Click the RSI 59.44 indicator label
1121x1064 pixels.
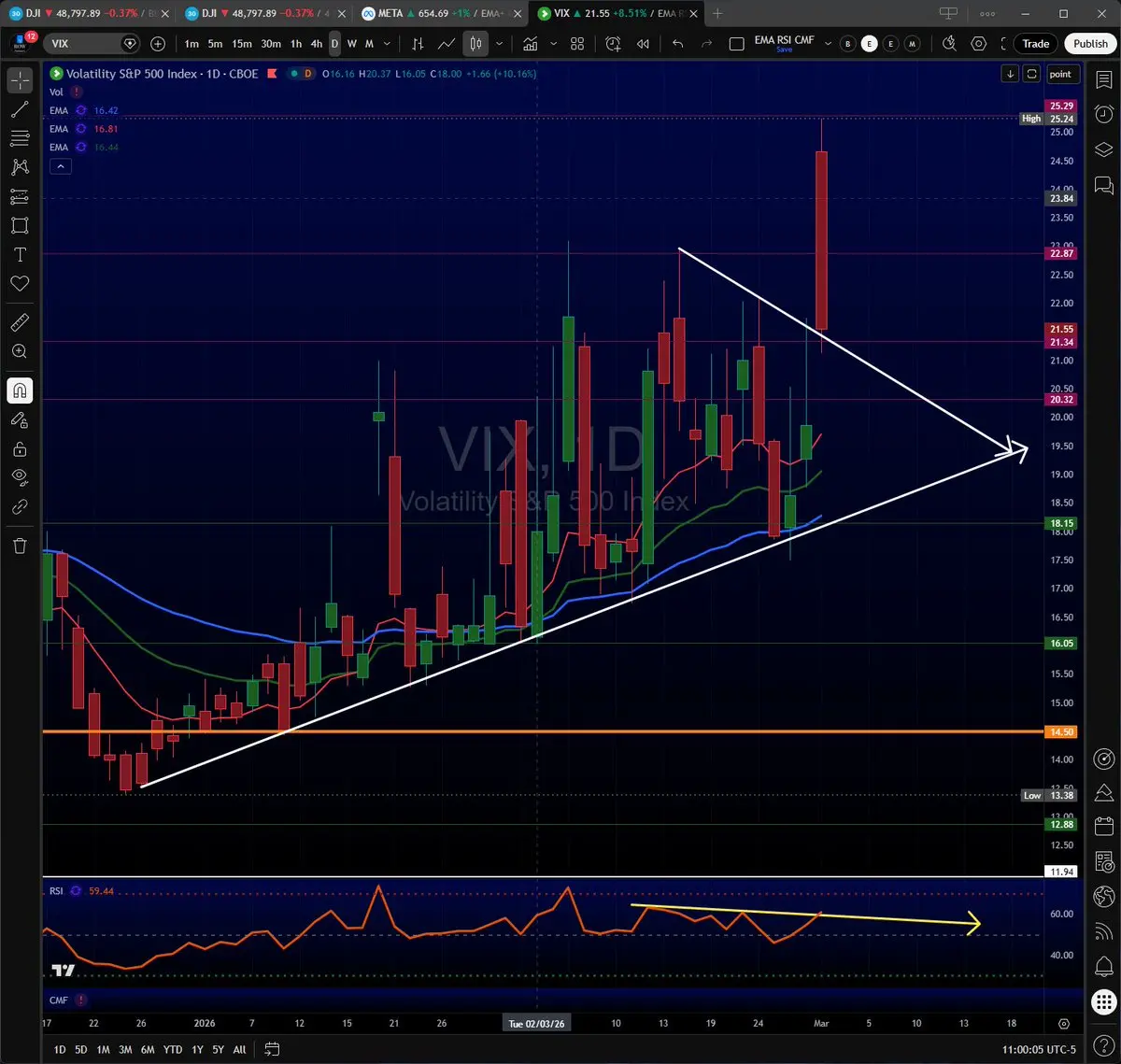pyautogui.click(x=81, y=891)
